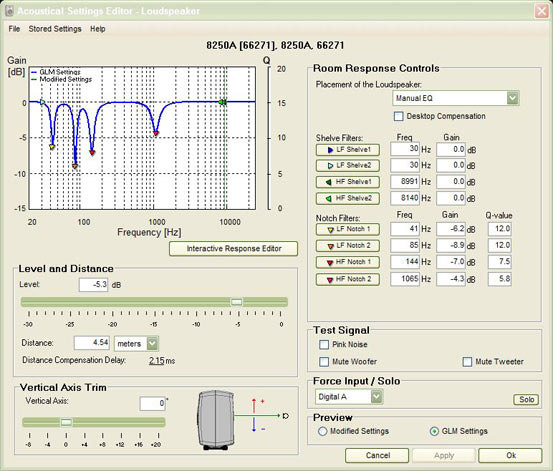Open the distance units meters dropdown
The height and width of the screenshot is (471, 553).
[136, 344]
